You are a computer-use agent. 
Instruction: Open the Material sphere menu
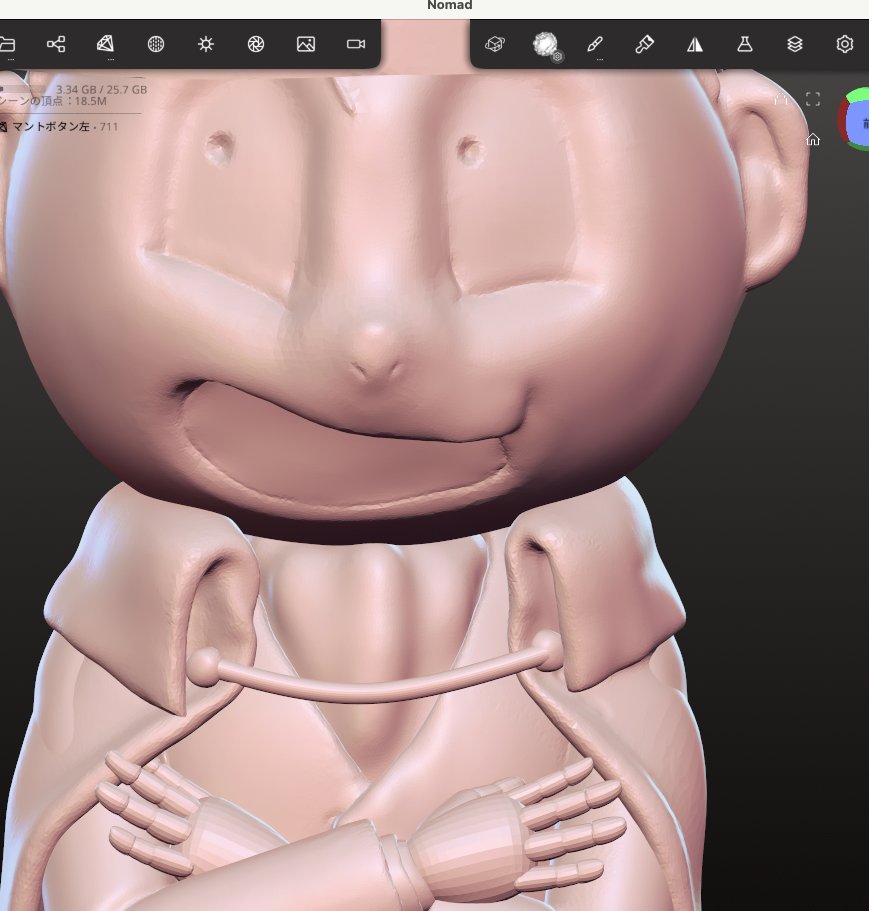click(156, 44)
